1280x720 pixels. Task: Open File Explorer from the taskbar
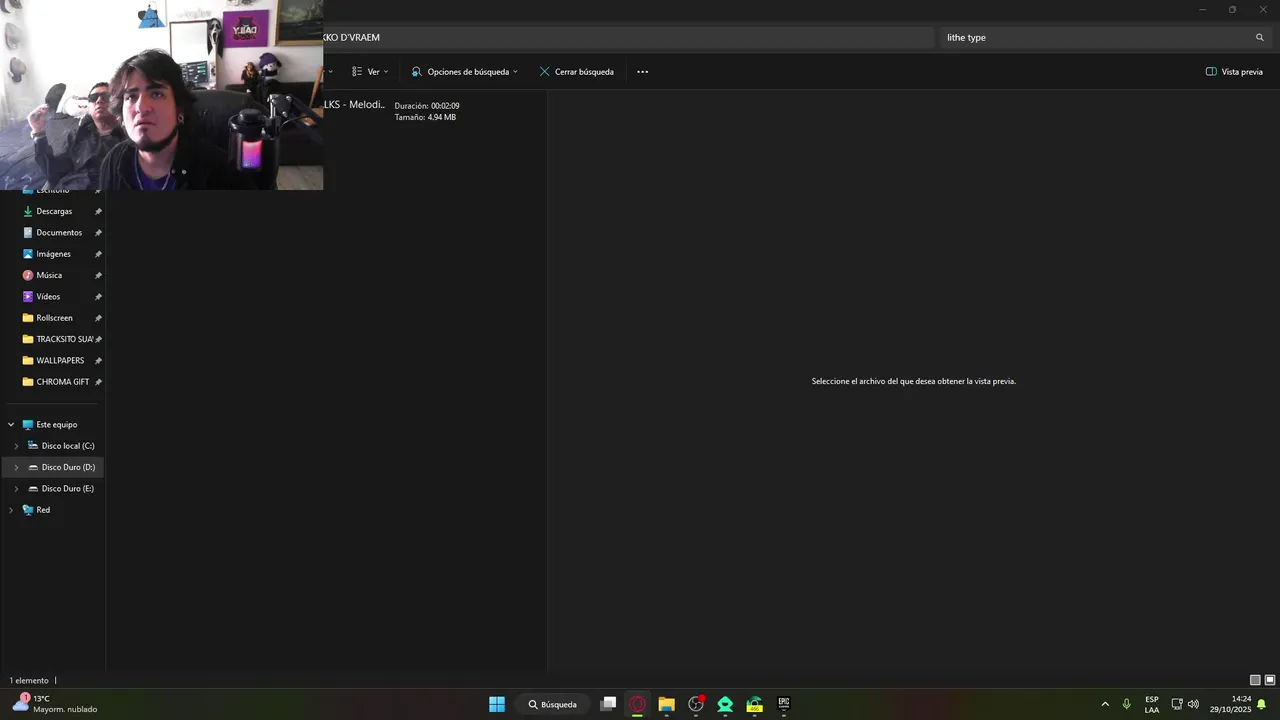[x=666, y=704]
